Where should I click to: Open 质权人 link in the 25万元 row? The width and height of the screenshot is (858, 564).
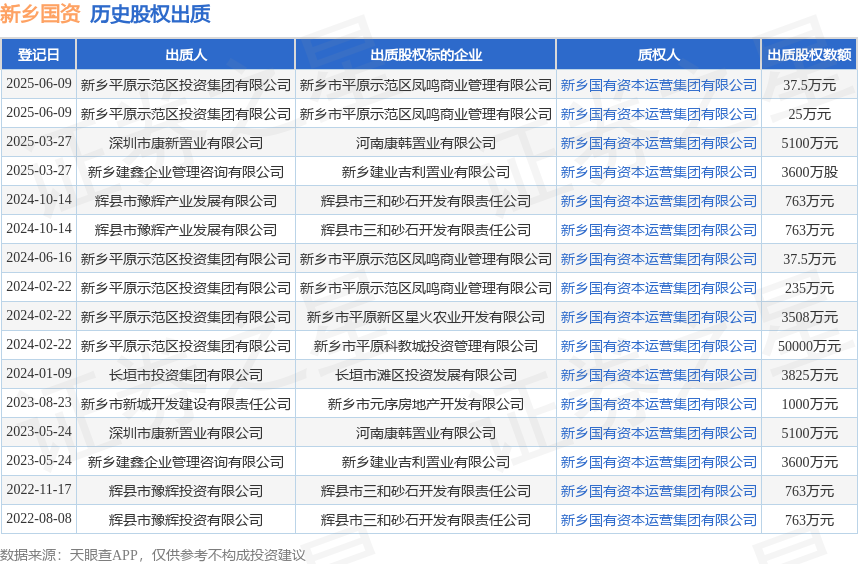pyautogui.click(x=658, y=114)
